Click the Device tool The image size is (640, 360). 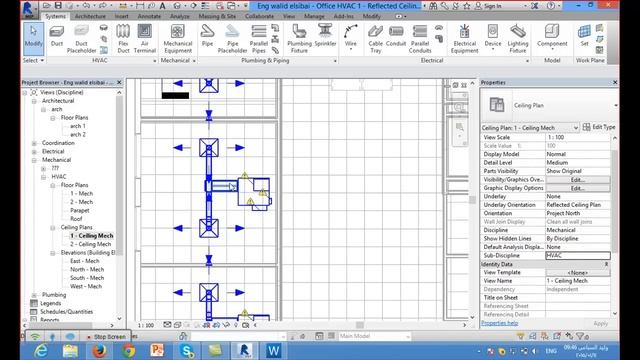[493, 37]
